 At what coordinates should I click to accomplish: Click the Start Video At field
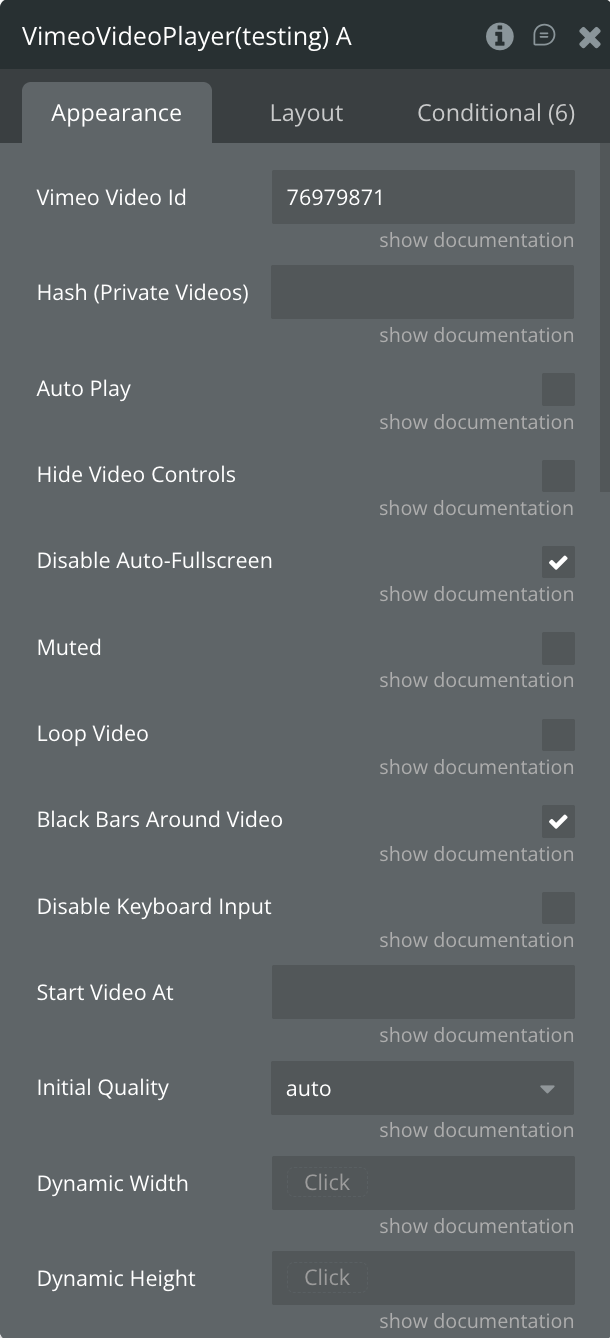tap(422, 992)
